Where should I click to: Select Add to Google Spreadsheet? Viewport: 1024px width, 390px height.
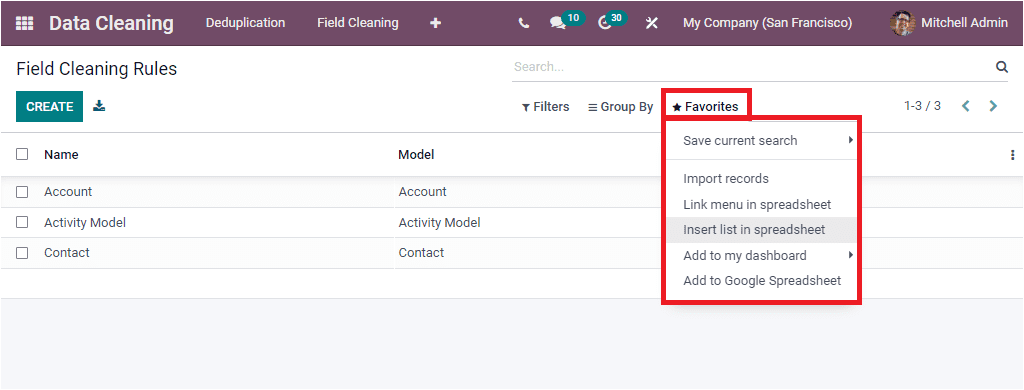[x=761, y=281]
